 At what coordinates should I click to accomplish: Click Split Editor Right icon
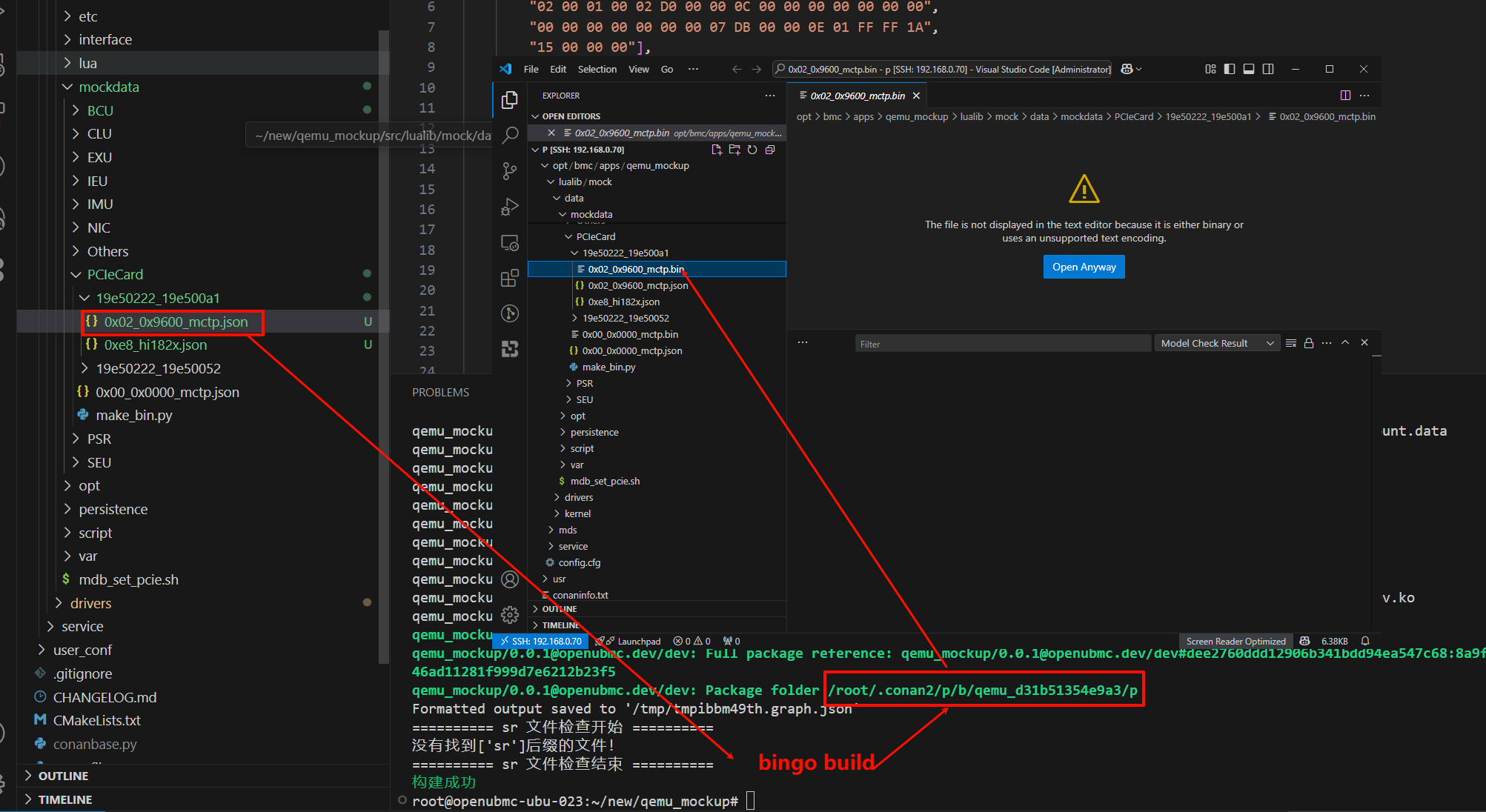point(1345,96)
